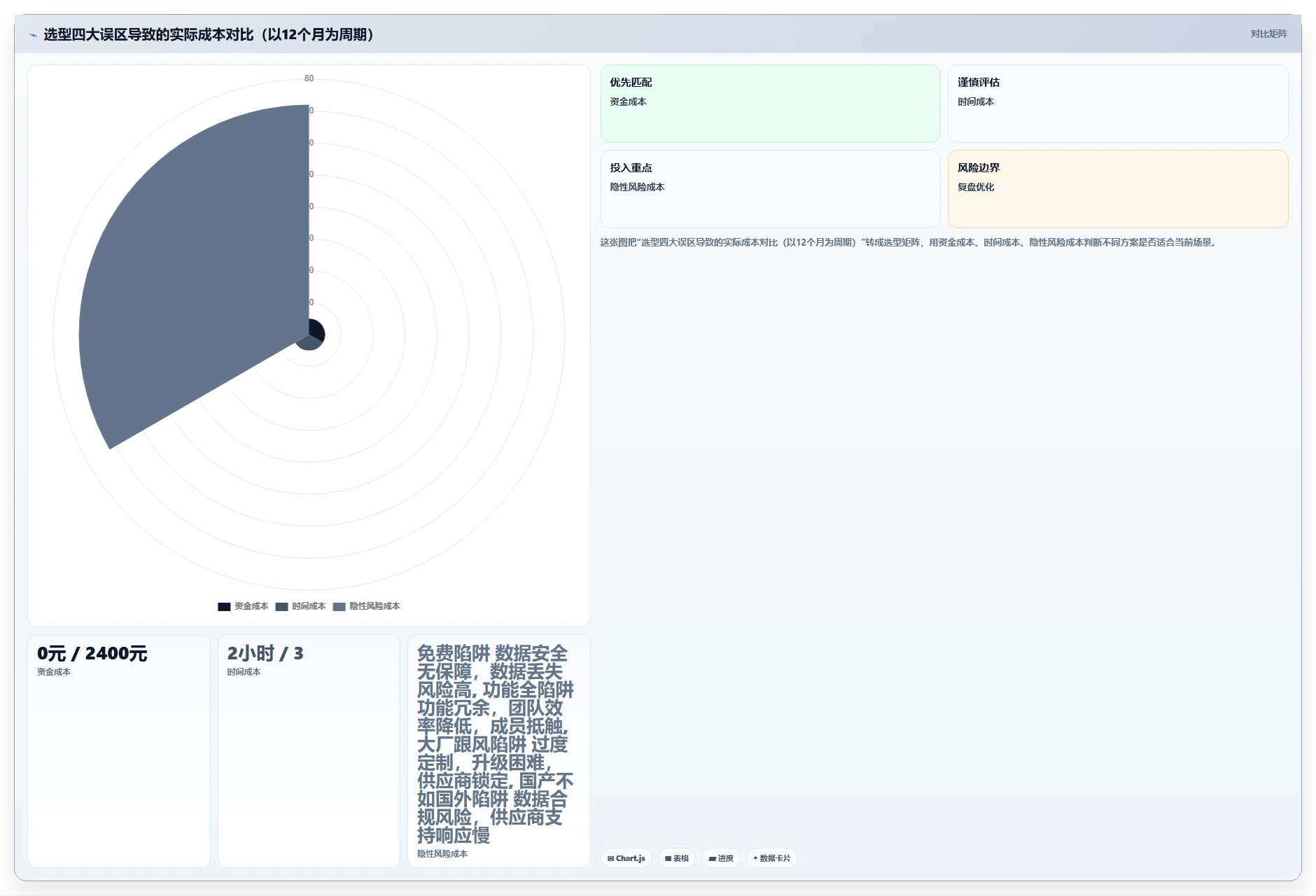Click the 复盘优化 label under 风险边界
Screen dimensions: 1316x896
coord(976,187)
